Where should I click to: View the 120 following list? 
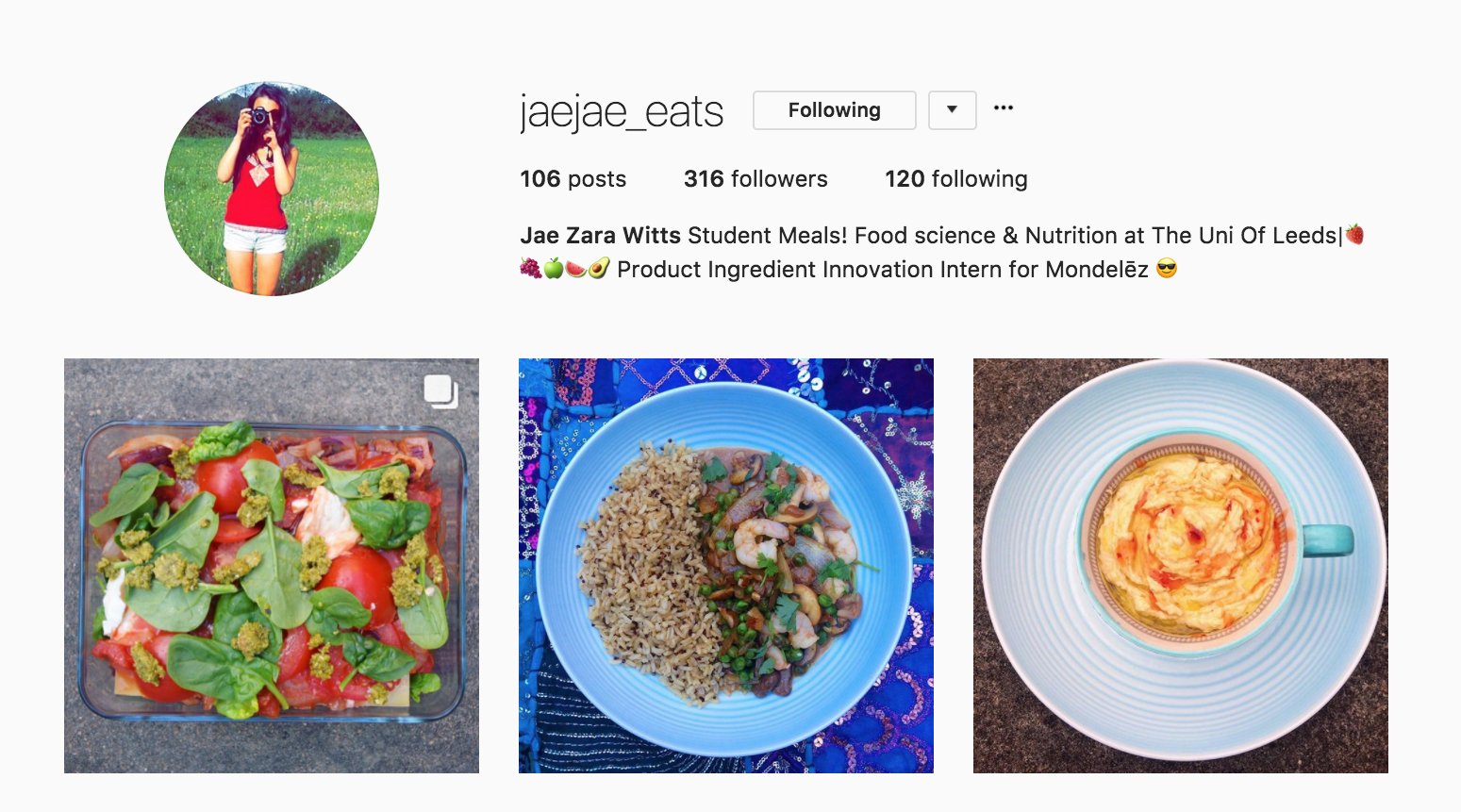click(x=955, y=178)
